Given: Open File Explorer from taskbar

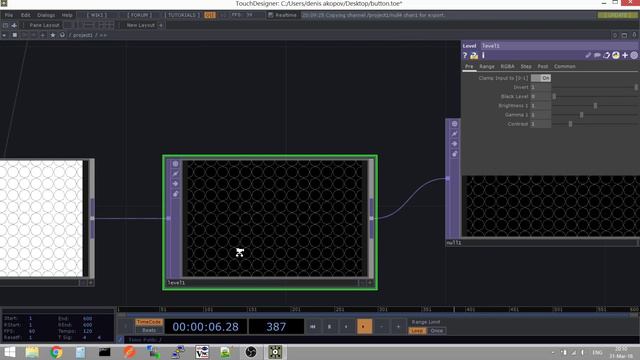Looking at the screenshot, I should pos(32,352).
